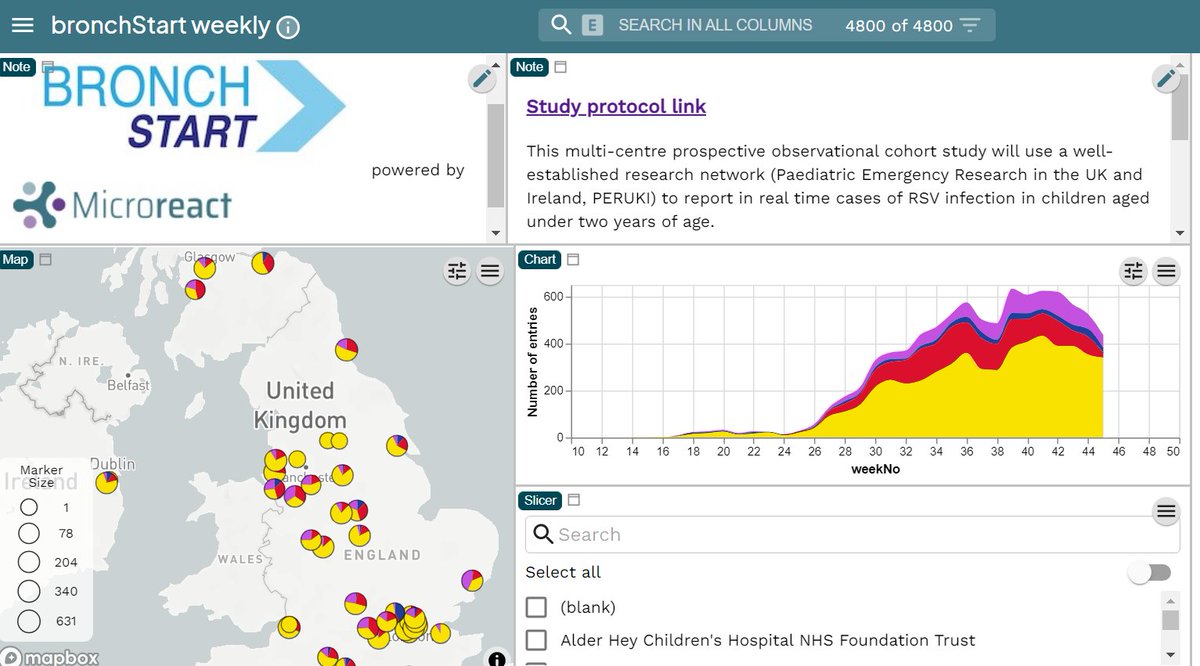The image size is (1200, 666).
Task: Click the Search in all columns field
Action: 715,25
